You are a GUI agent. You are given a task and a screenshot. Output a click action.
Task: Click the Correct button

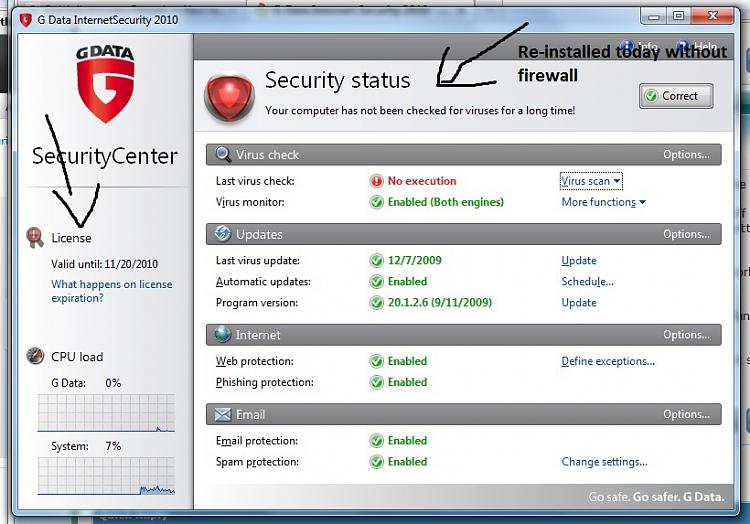(676, 96)
